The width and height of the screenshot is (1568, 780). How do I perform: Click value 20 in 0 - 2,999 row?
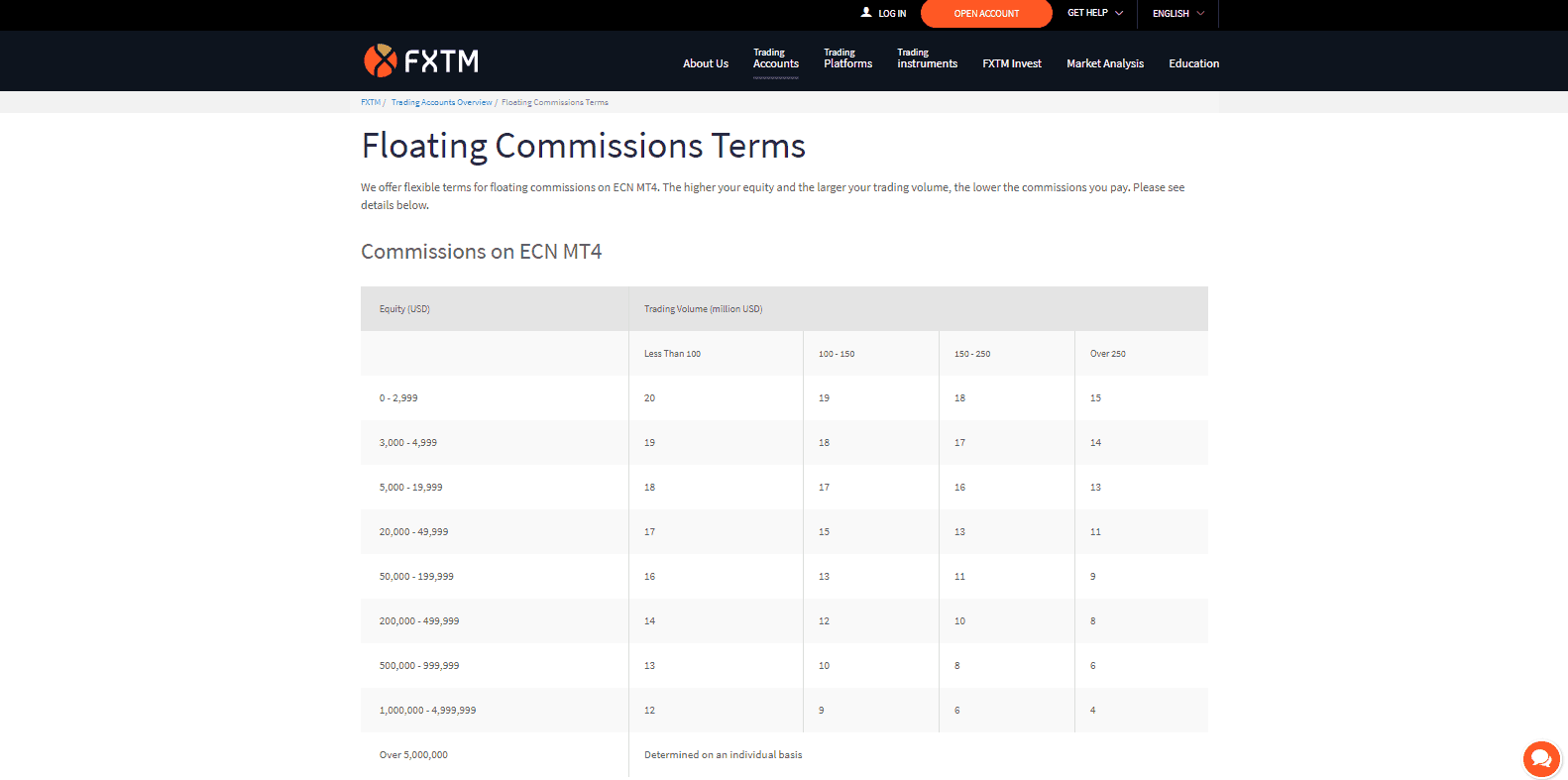pos(649,398)
